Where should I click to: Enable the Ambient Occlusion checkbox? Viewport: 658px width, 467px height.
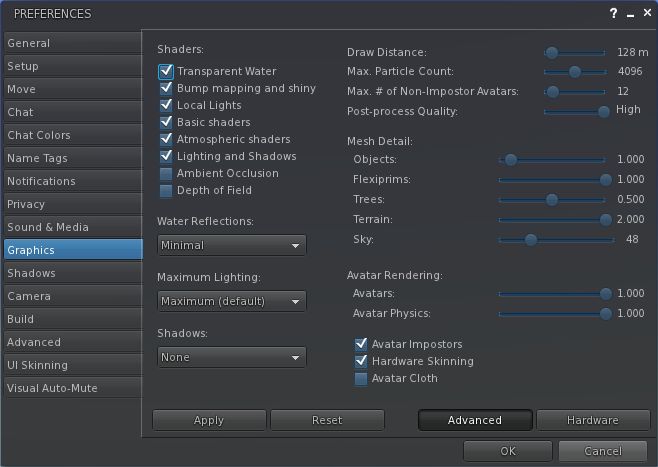(x=166, y=174)
